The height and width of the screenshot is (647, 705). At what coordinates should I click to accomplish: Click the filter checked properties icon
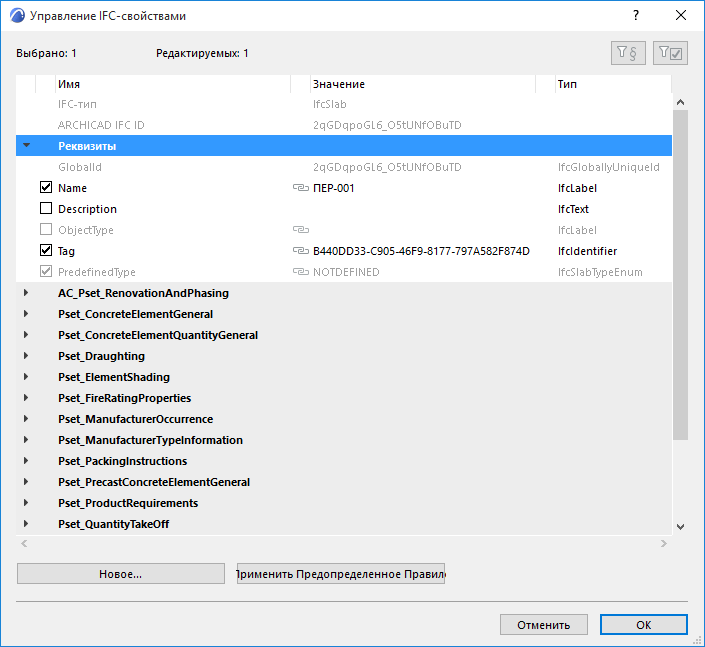670,54
